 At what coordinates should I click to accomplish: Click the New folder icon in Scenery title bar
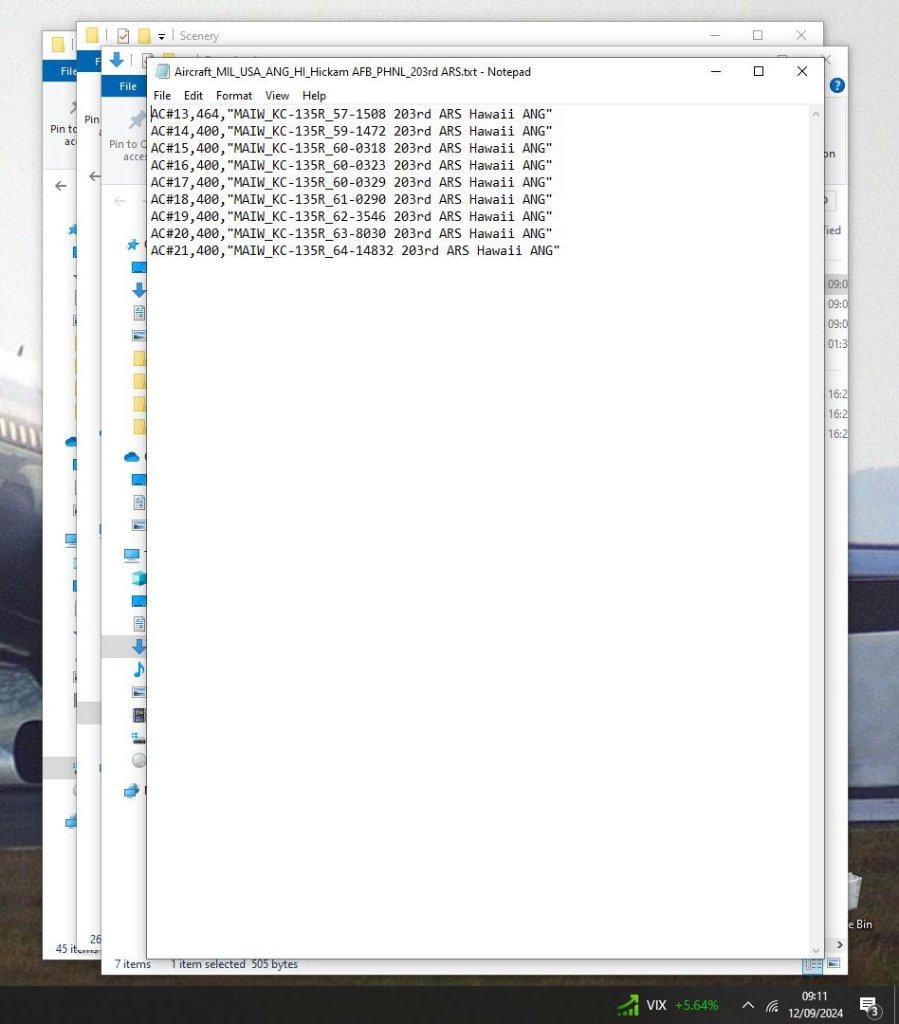tap(144, 35)
